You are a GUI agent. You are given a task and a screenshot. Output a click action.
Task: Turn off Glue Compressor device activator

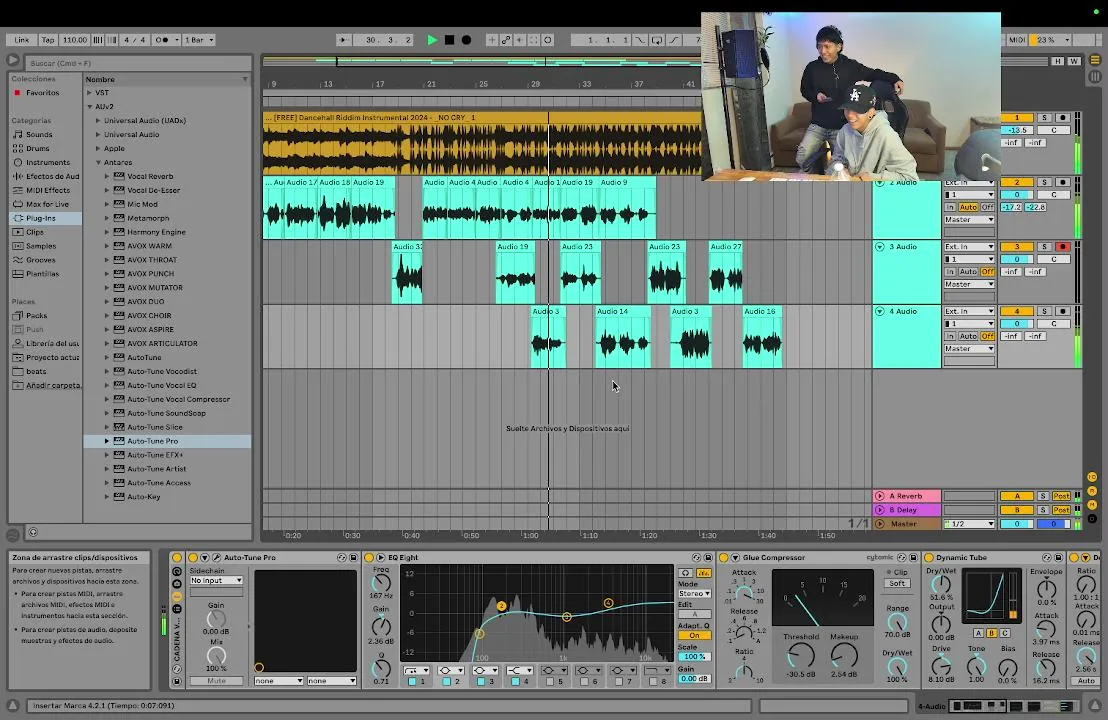coord(724,557)
